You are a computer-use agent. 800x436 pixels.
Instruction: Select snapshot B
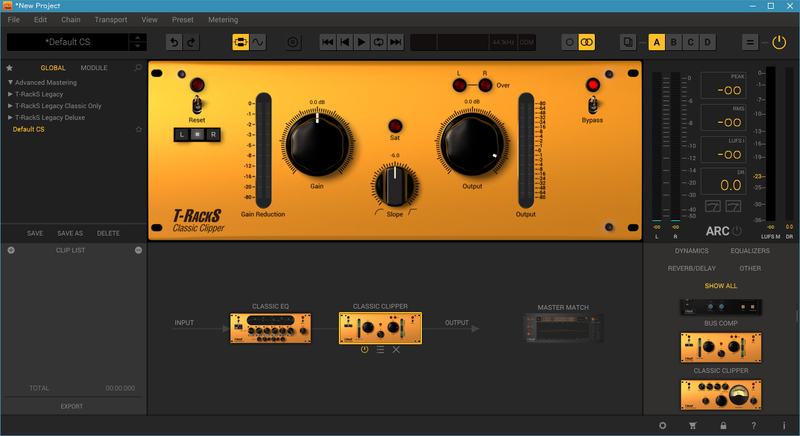tap(673, 42)
